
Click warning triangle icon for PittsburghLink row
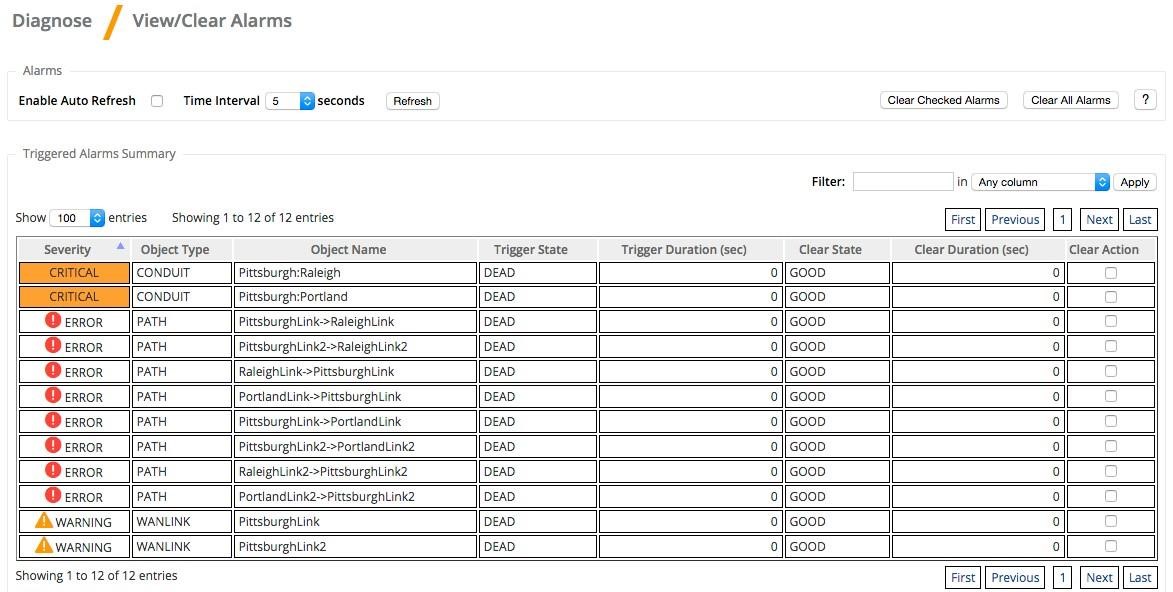pos(44,520)
